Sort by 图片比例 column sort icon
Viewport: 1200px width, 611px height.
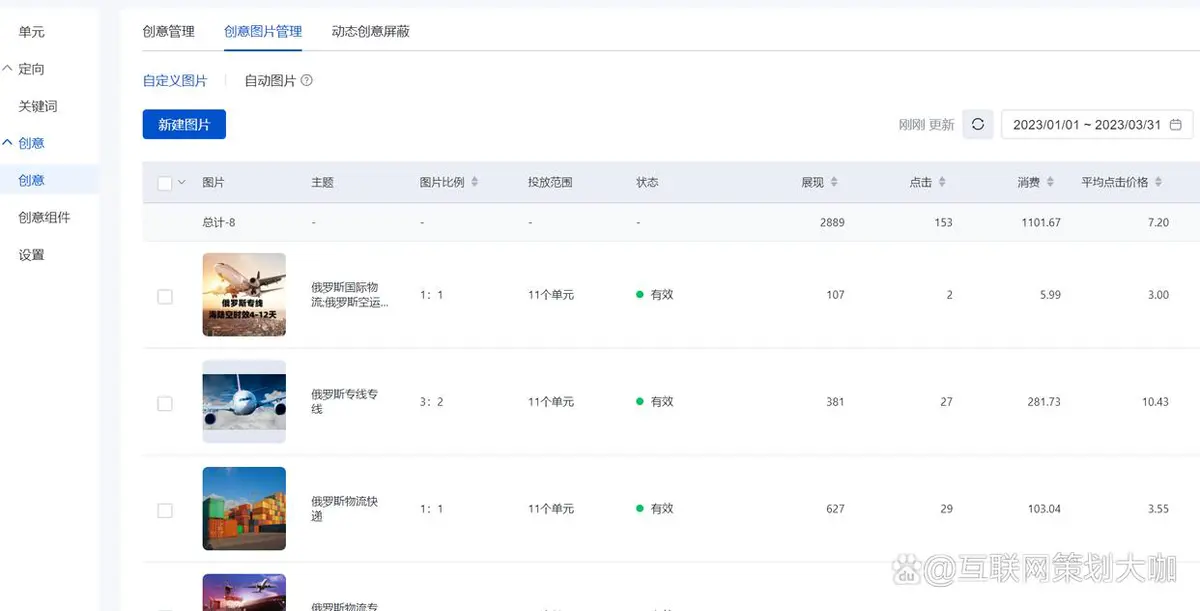(x=475, y=183)
